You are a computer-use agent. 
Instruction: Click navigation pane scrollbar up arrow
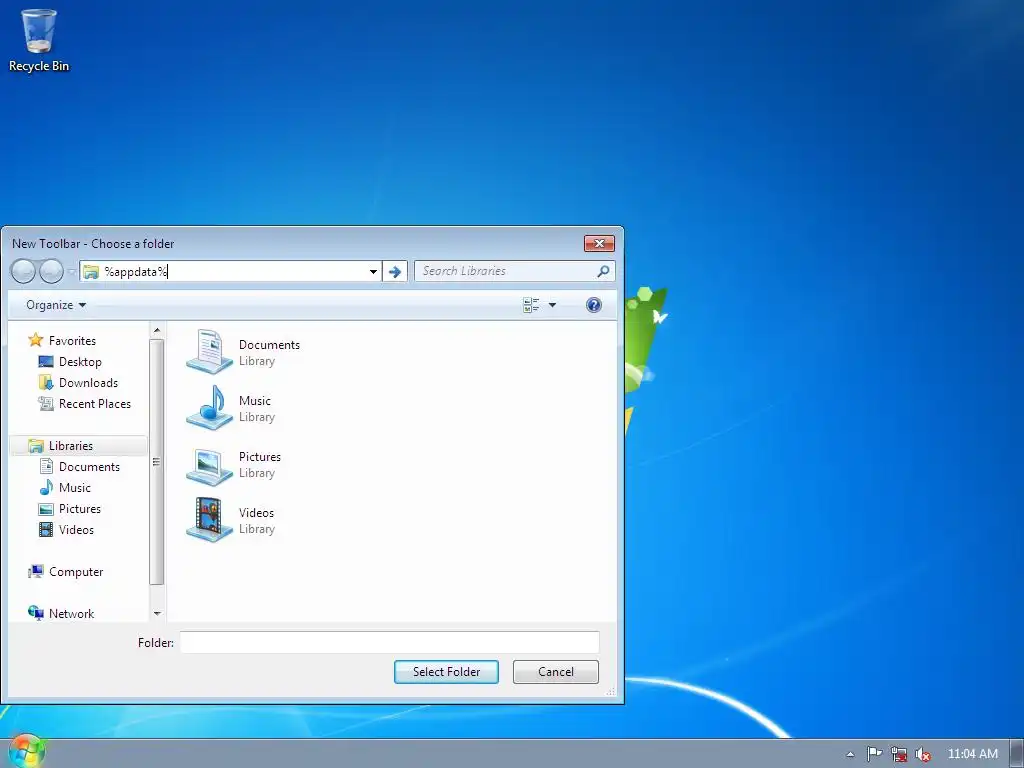pos(157,331)
